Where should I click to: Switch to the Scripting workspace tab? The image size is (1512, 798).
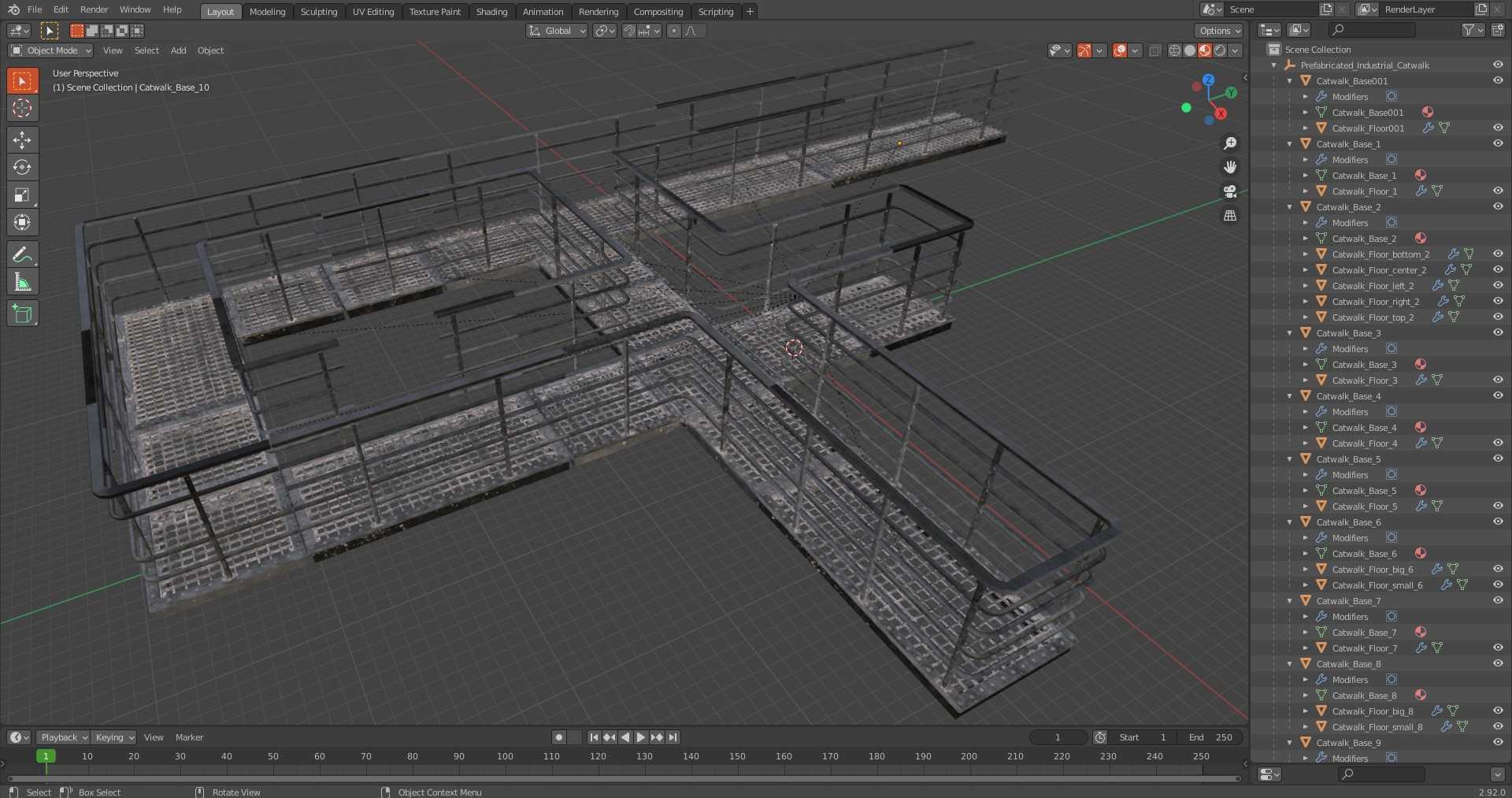(716, 12)
